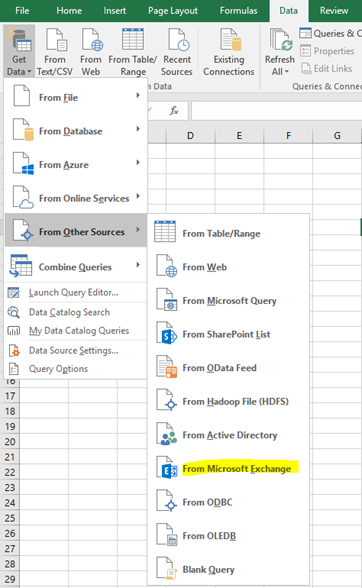Image resolution: width=362 pixels, height=588 pixels.
Task: Switch to the Home tab
Action: [69, 10]
